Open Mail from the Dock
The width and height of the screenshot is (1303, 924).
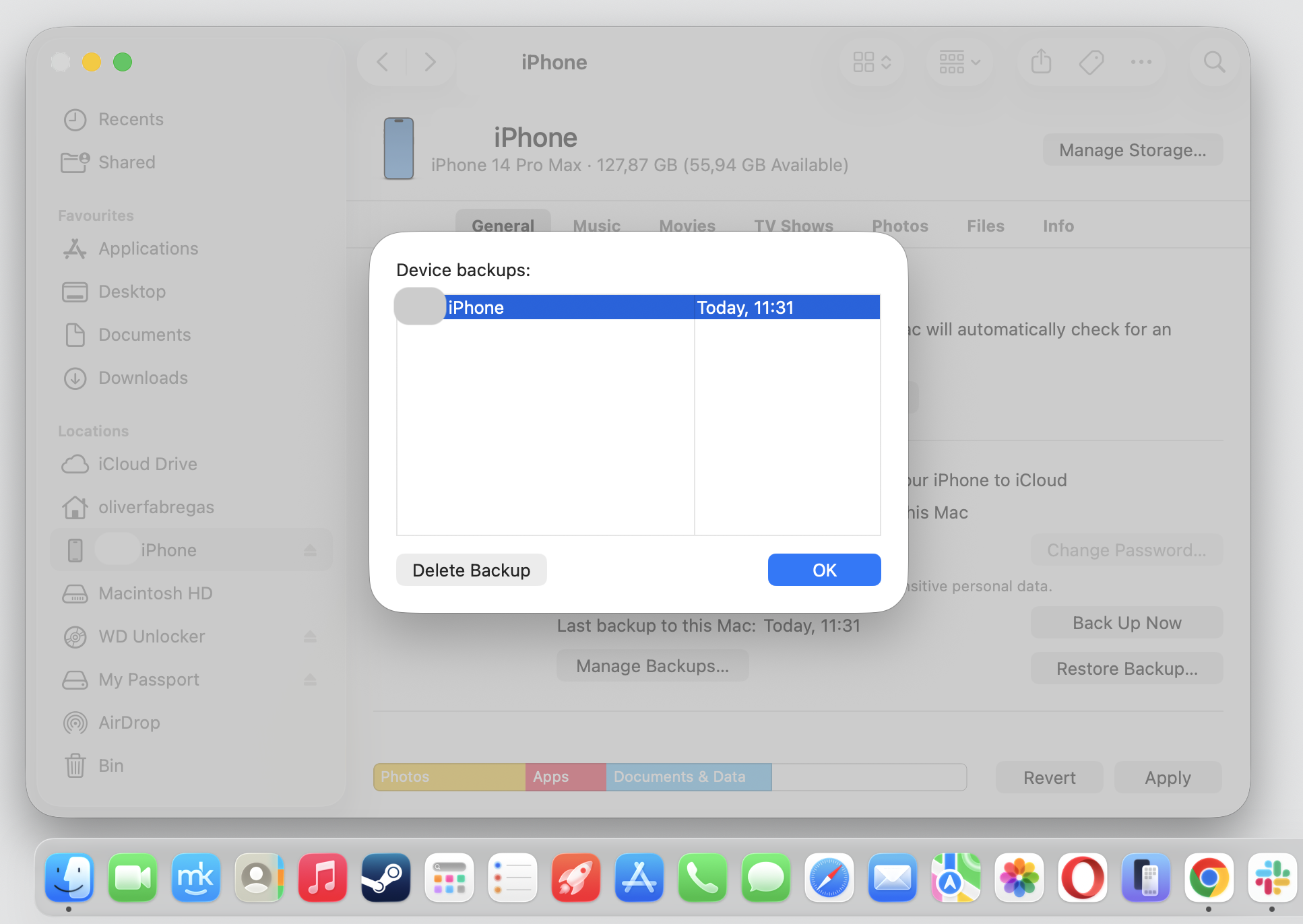tap(893, 878)
